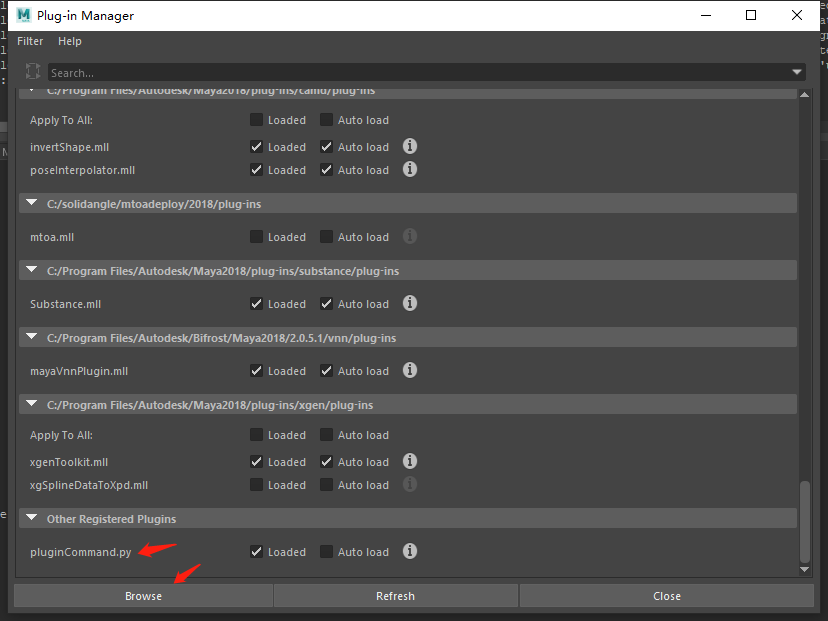This screenshot has width=828, height=621.
Task: Click the scroll up arrow of plug-in list
Action: coord(805,95)
